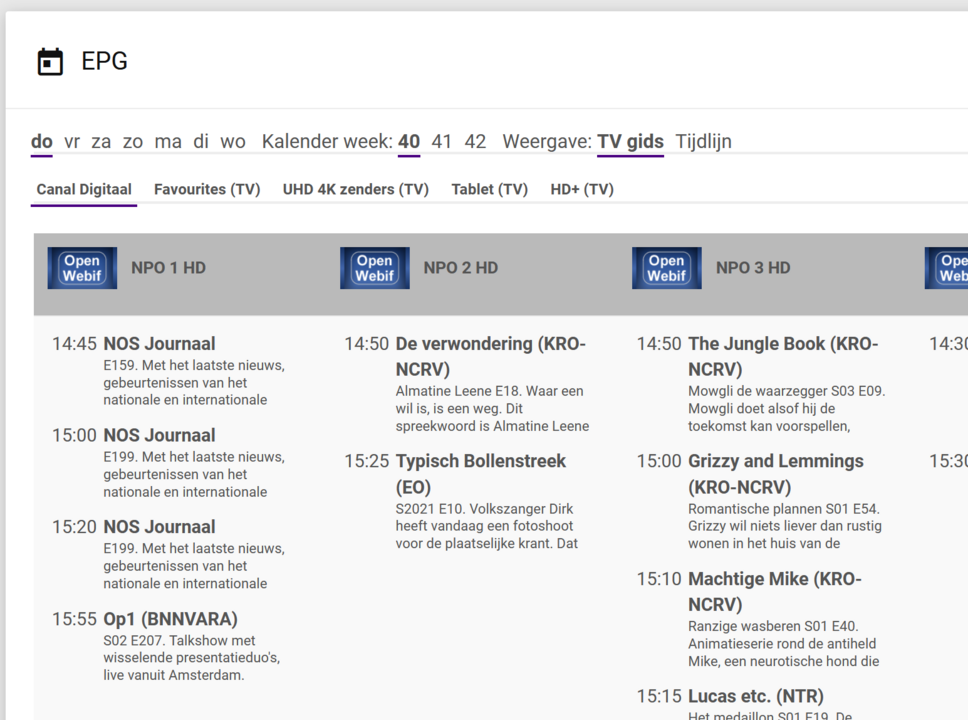Click the EPG calendar icon
This screenshot has width=968, height=720.
[50, 62]
